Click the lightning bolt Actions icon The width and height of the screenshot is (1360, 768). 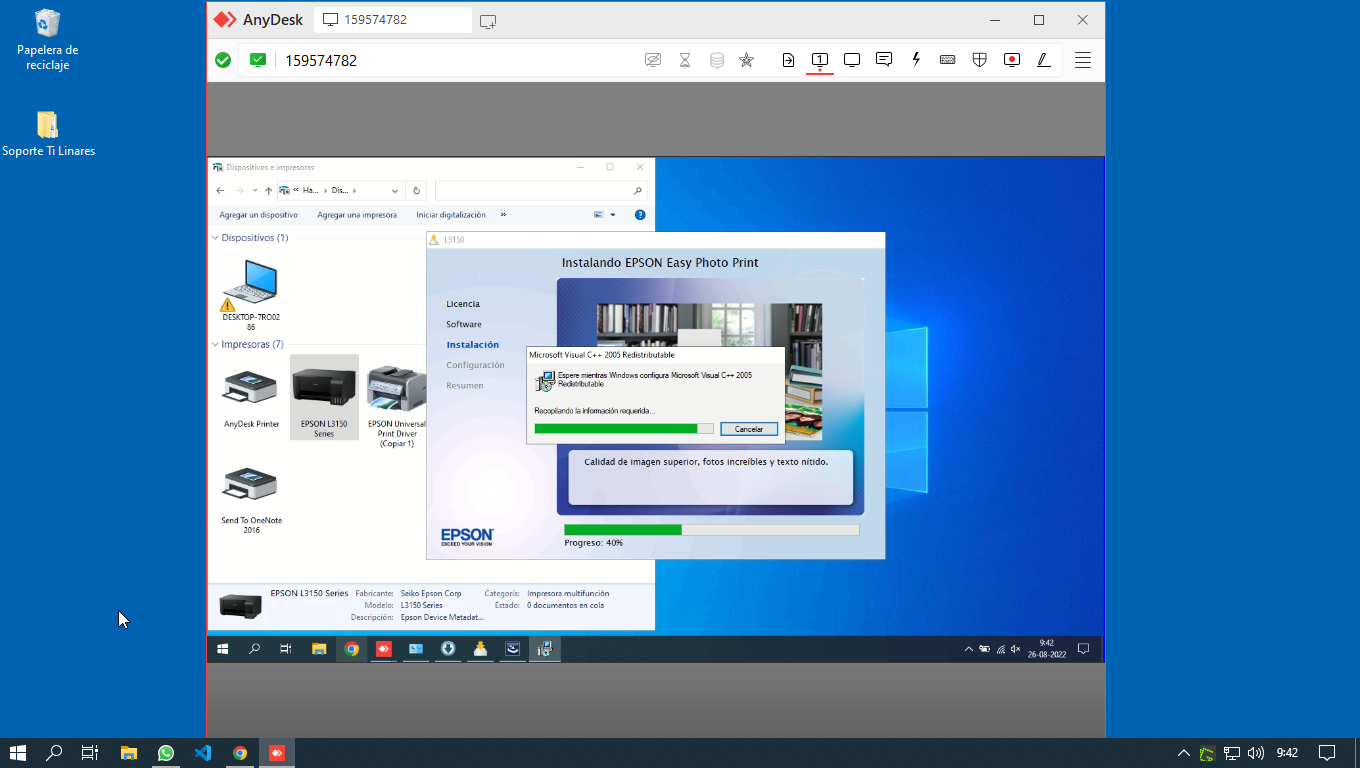click(916, 60)
